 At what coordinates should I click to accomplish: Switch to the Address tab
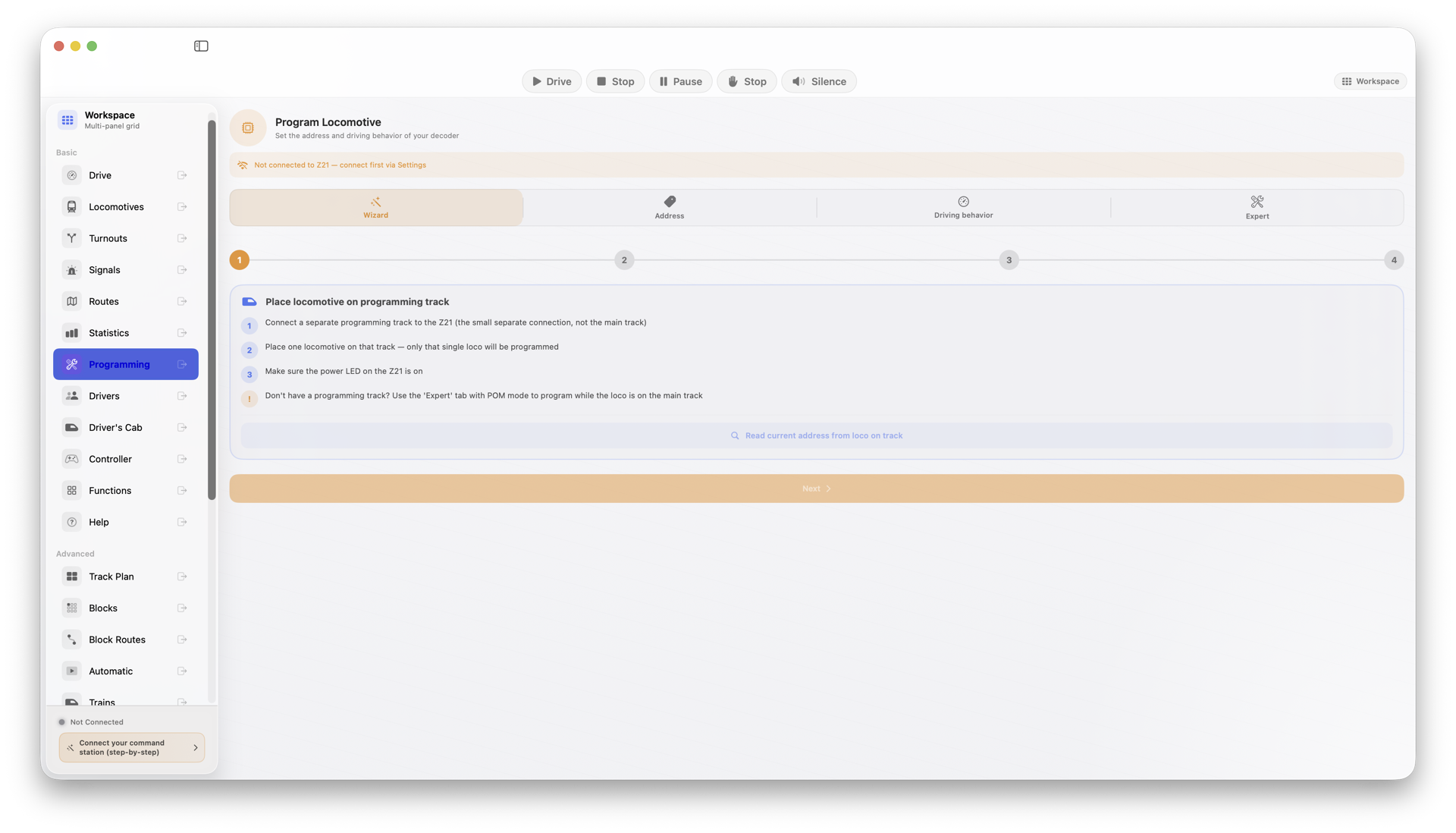point(670,208)
